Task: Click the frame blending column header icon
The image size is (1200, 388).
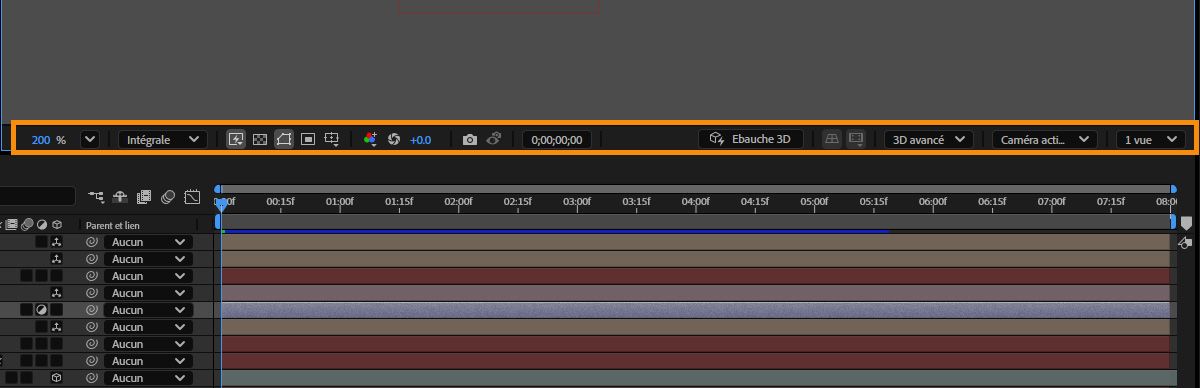Action: click(12, 225)
